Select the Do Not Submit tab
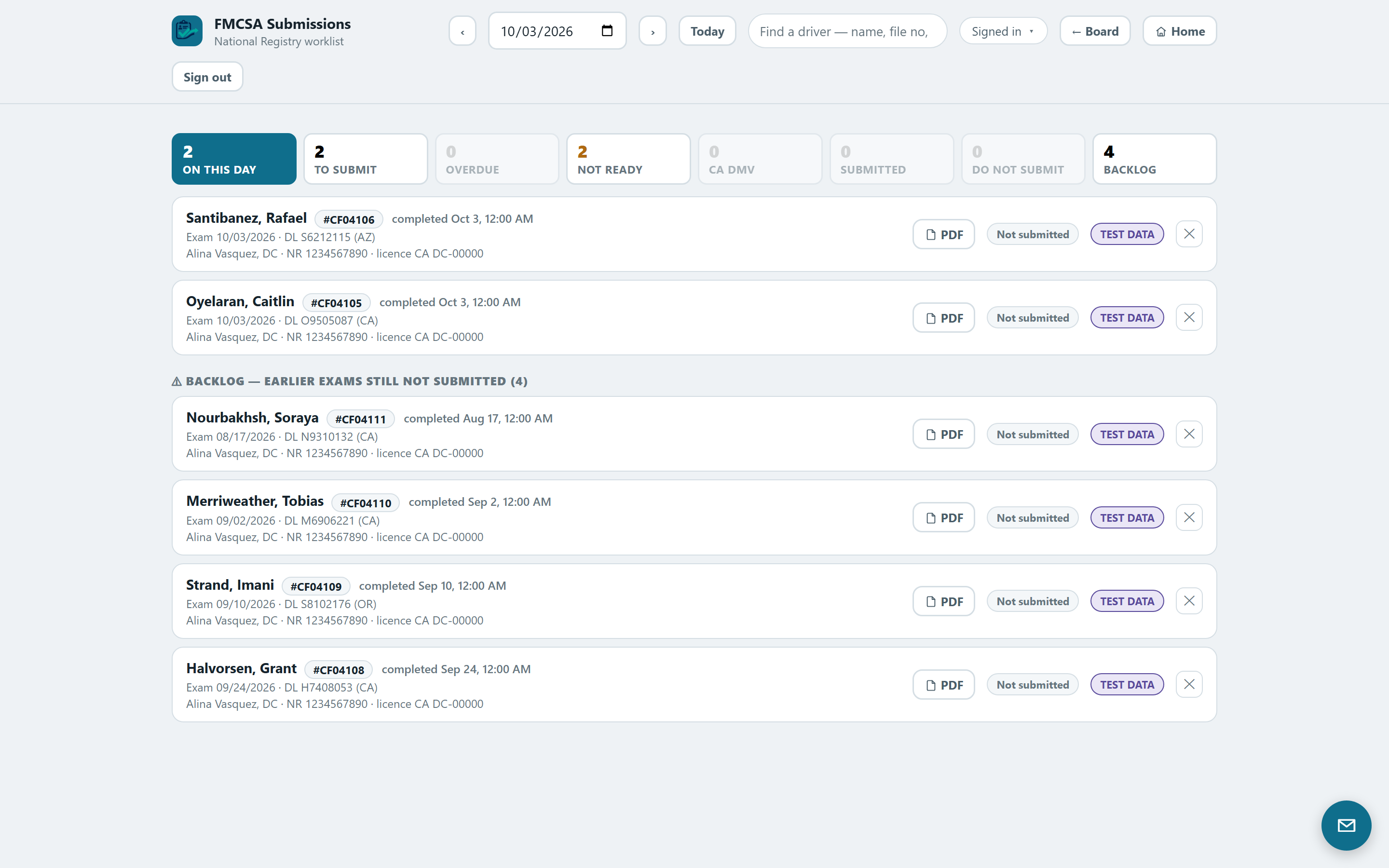The image size is (1389, 868). (1023, 159)
